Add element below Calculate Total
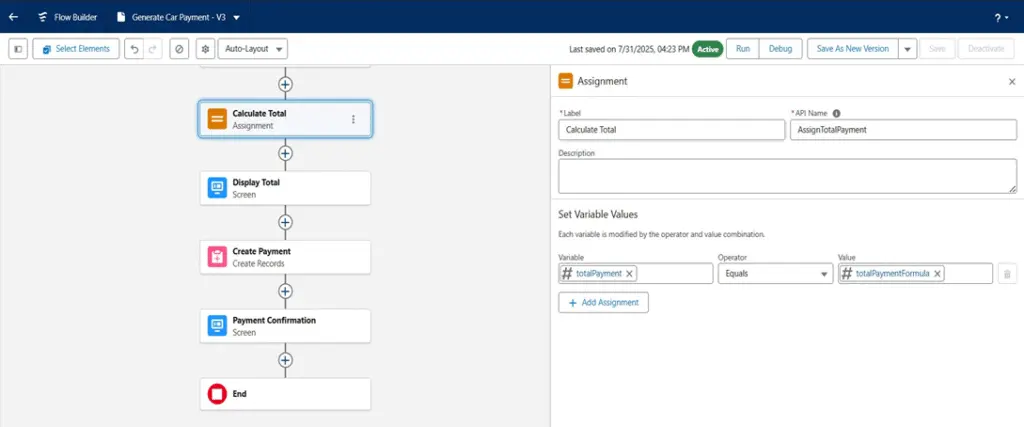The height and width of the screenshot is (427, 1024). [285, 153]
